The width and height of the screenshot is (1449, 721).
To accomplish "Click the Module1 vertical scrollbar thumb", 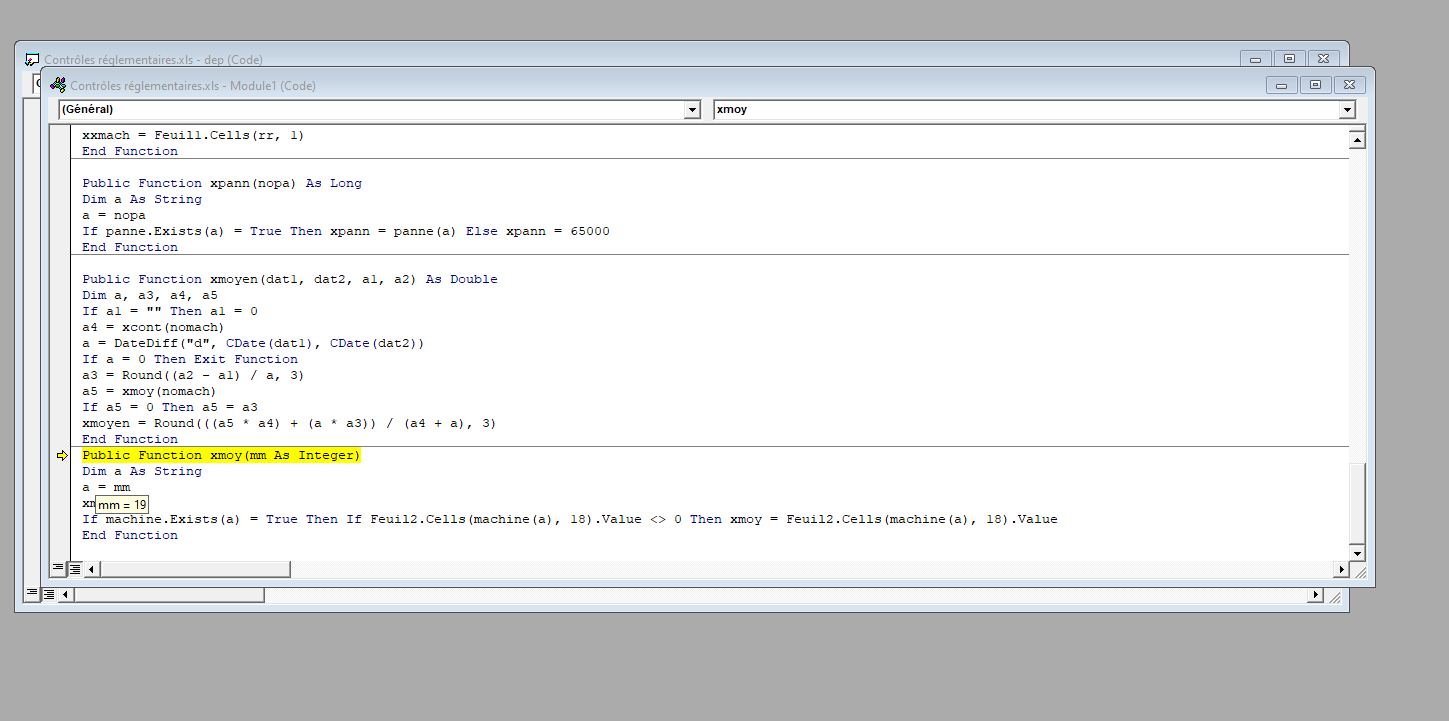I will (1357, 504).
